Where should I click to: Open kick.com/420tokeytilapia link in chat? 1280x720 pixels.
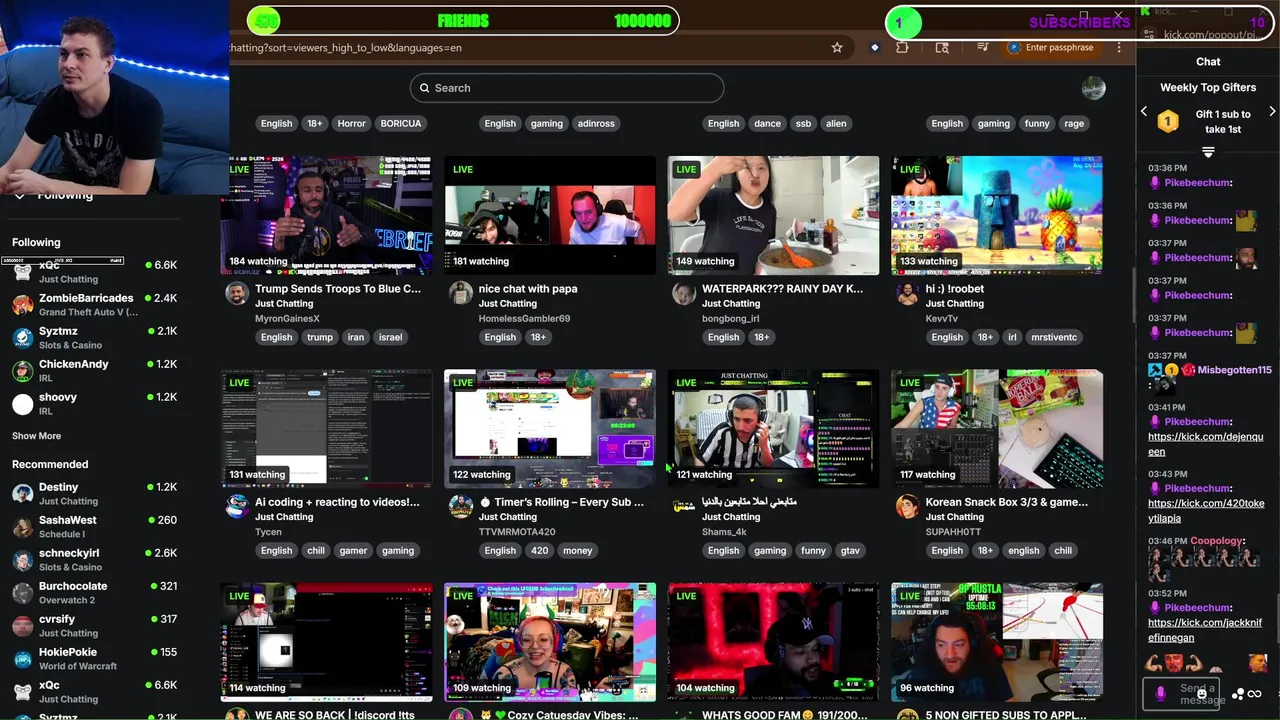1206,510
